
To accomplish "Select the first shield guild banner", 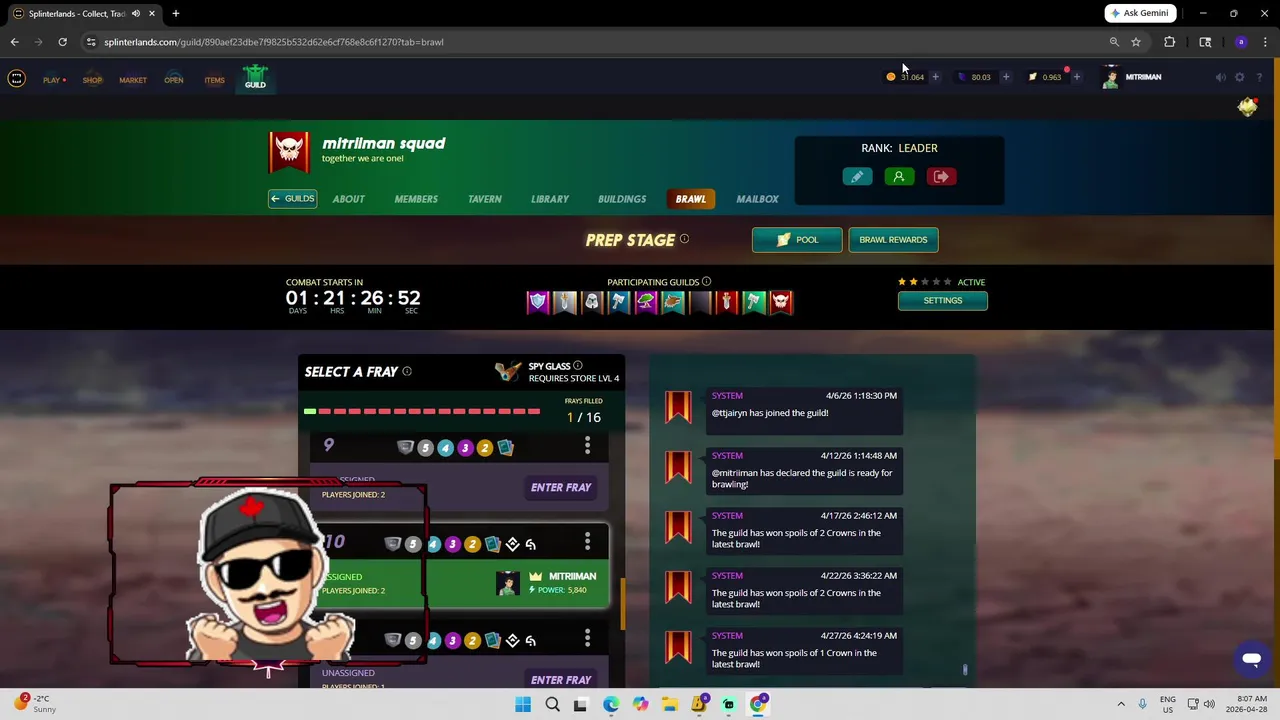I will [538, 302].
